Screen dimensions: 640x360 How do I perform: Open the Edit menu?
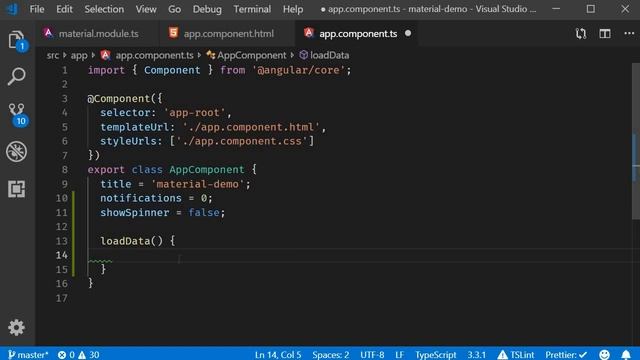tap(64, 9)
